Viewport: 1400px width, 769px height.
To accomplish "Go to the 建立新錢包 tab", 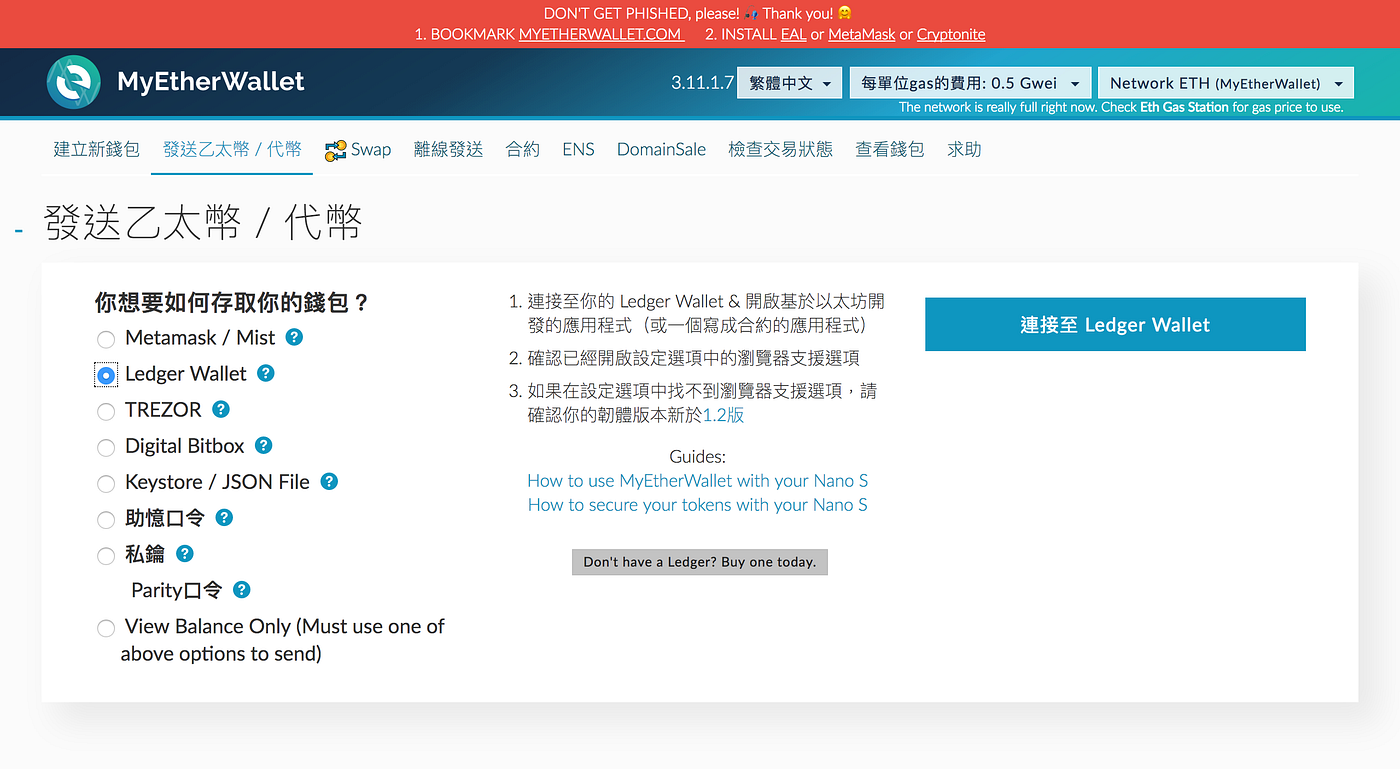I will pyautogui.click(x=97, y=149).
